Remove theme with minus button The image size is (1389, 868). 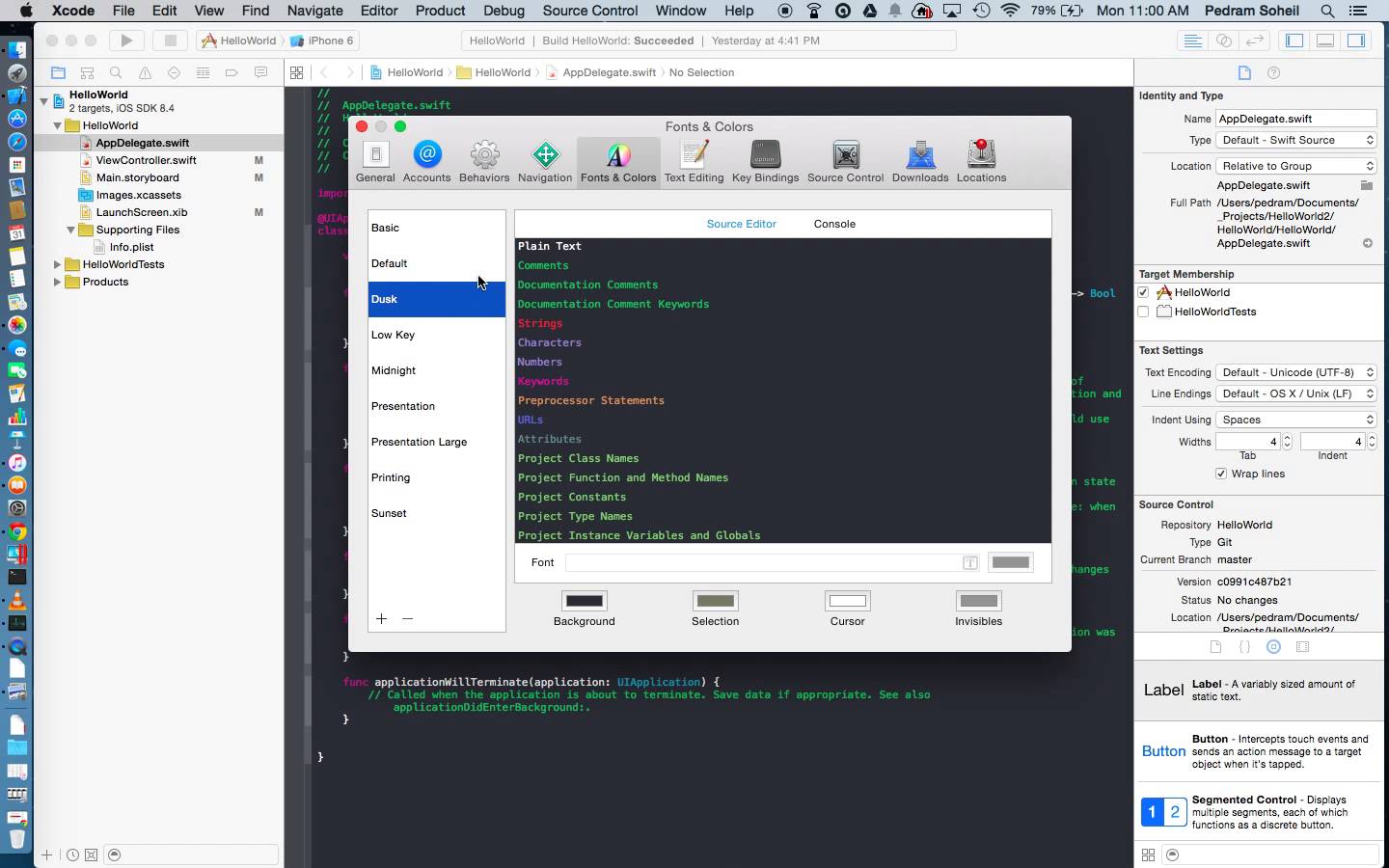click(407, 618)
